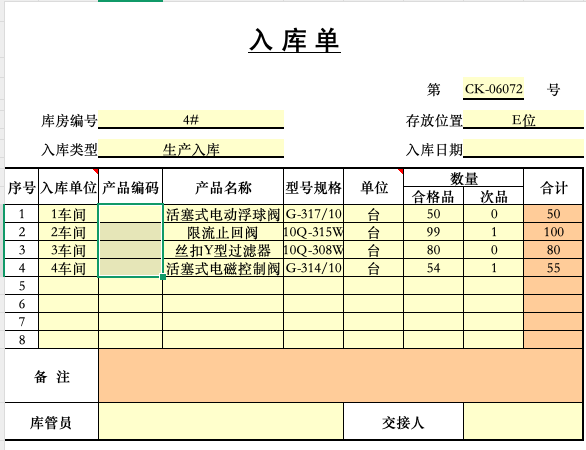Select the 合计 cell showing 100

pos(553,232)
